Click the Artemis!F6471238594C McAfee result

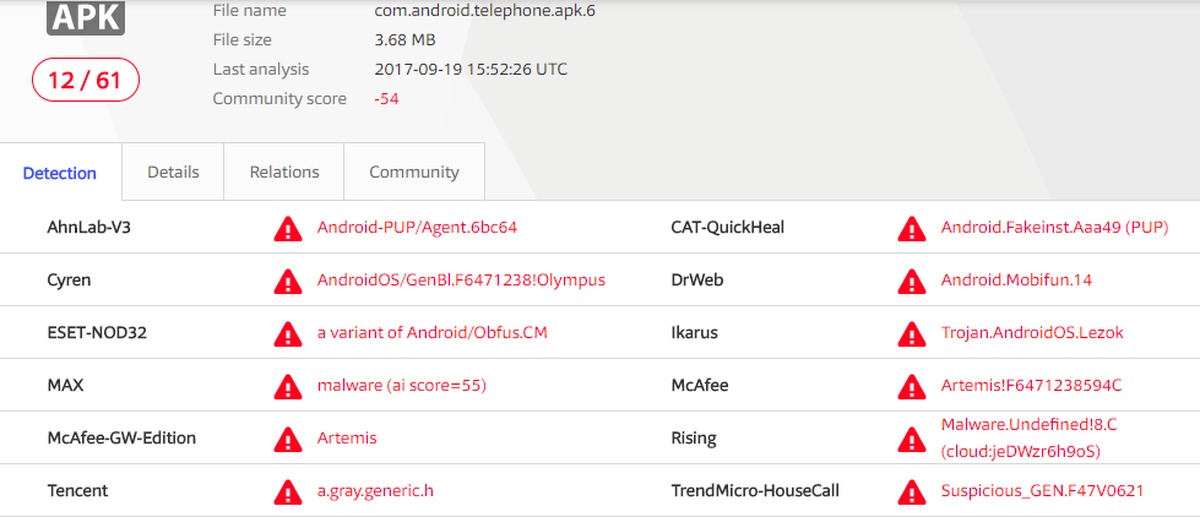[x=1031, y=385]
